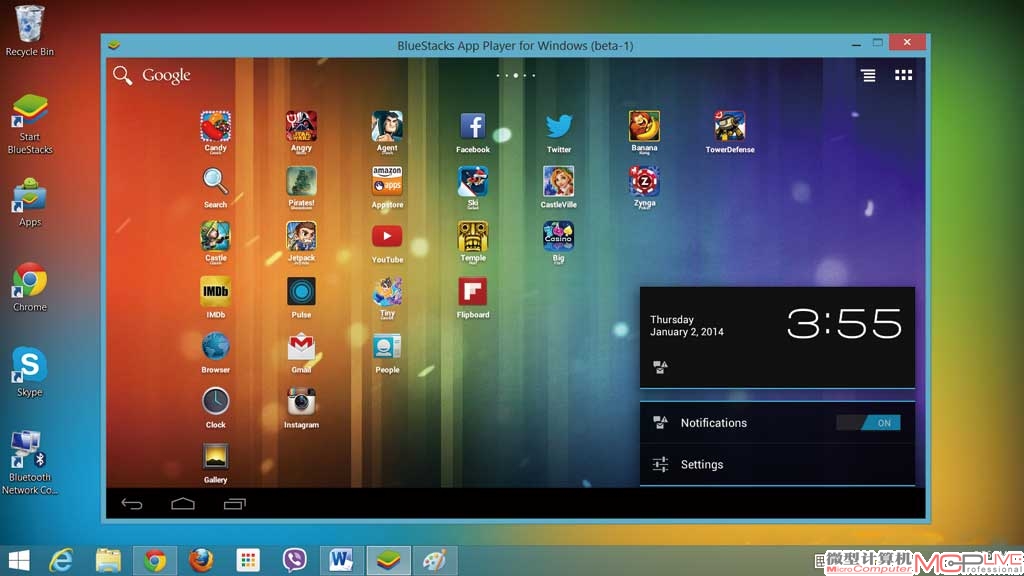Click the Start BlueStacks desktop shortcut
This screenshot has width=1024, height=576.
tap(29, 124)
